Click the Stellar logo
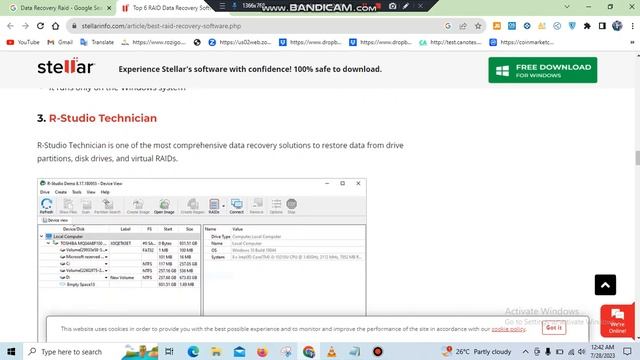This screenshot has height=360, width=640. point(66,66)
